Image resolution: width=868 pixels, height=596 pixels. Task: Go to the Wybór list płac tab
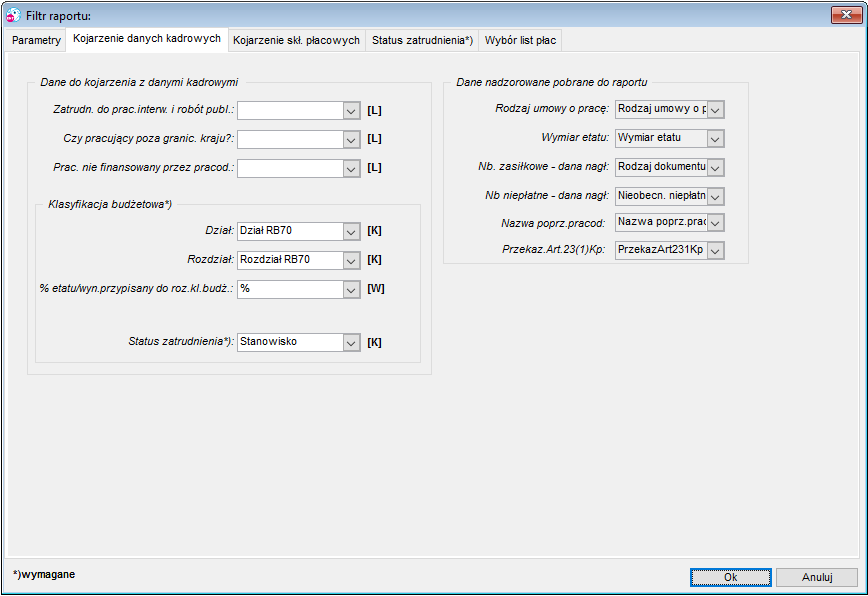520,40
